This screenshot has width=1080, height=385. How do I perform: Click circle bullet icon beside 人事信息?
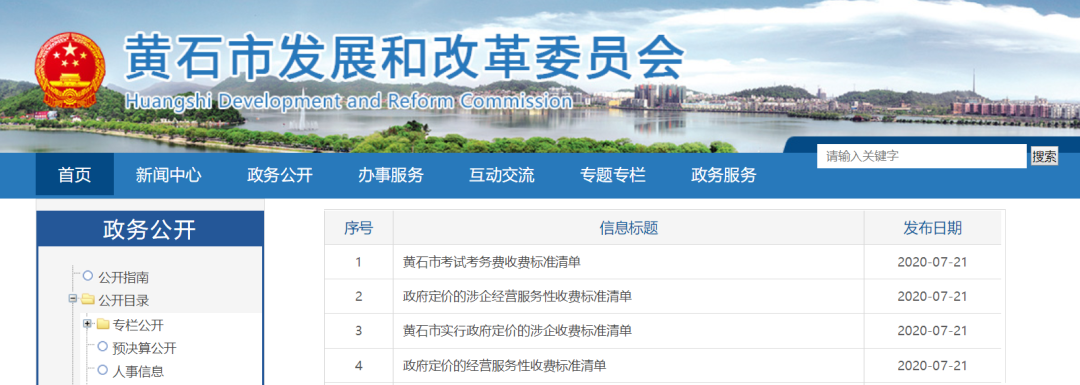(x=103, y=371)
